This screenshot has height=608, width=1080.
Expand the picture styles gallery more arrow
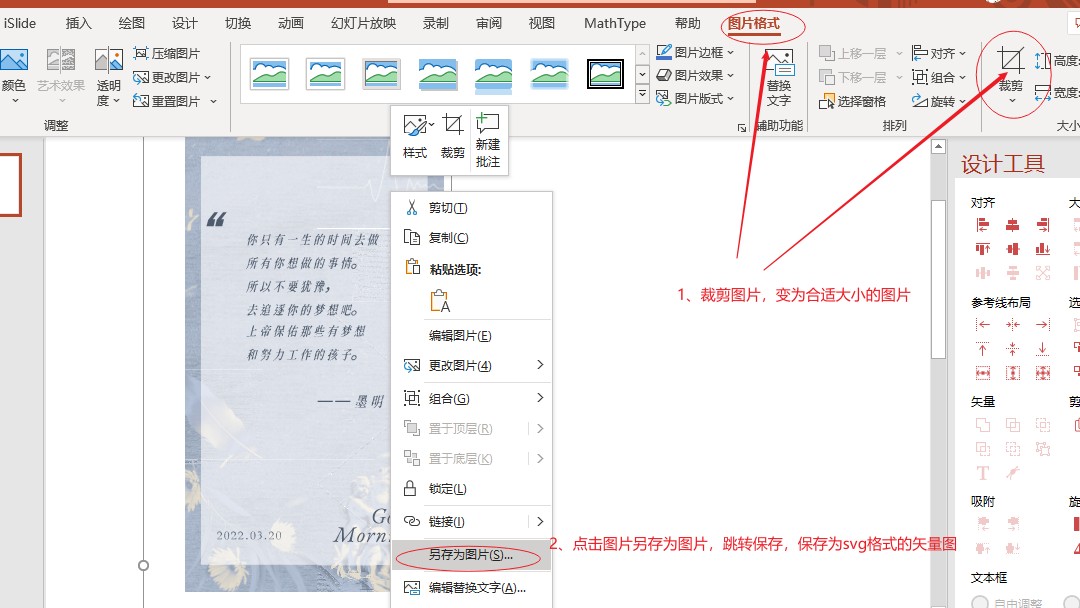click(642, 95)
